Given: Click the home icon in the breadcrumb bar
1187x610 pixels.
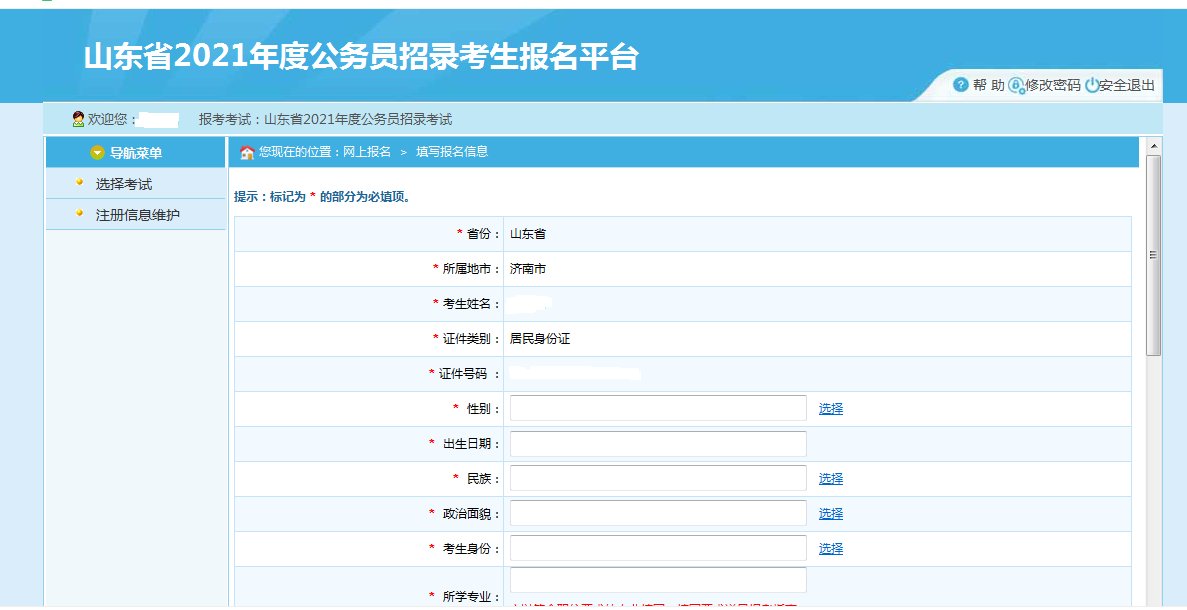Looking at the screenshot, I should tap(245, 152).
